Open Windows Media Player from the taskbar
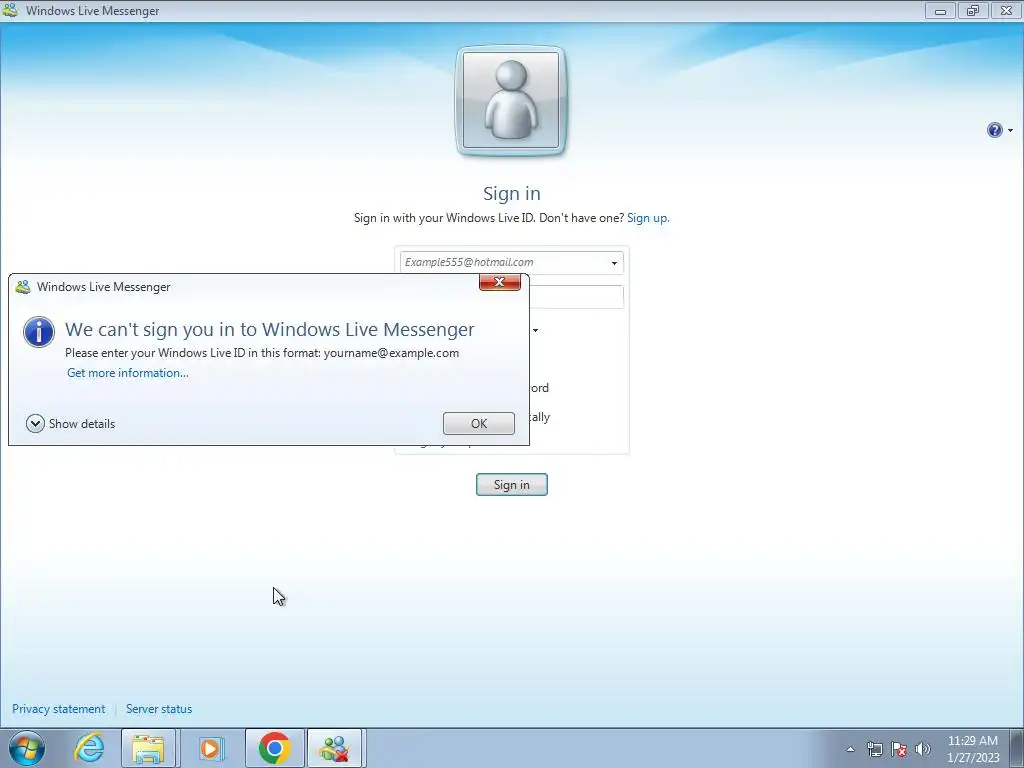Screen dimensions: 1024x768 tap(210, 748)
